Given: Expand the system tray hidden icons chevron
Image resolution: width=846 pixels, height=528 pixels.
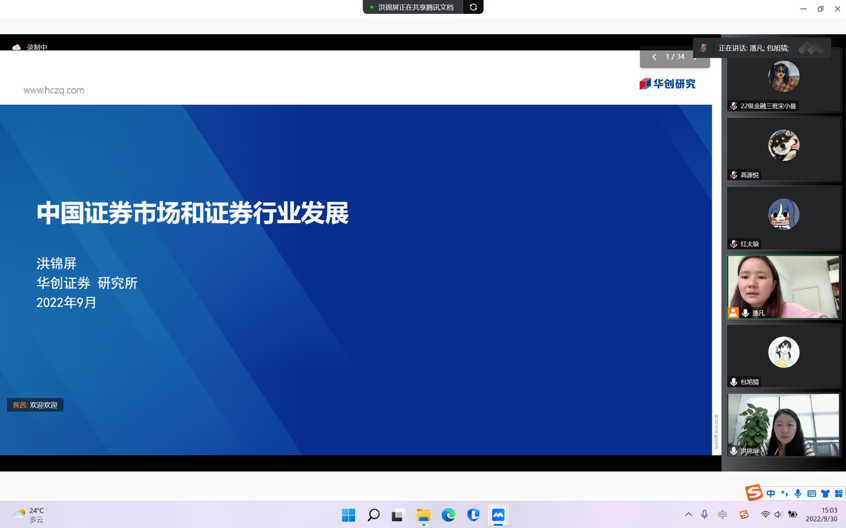Looking at the screenshot, I should [x=688, y=515].
